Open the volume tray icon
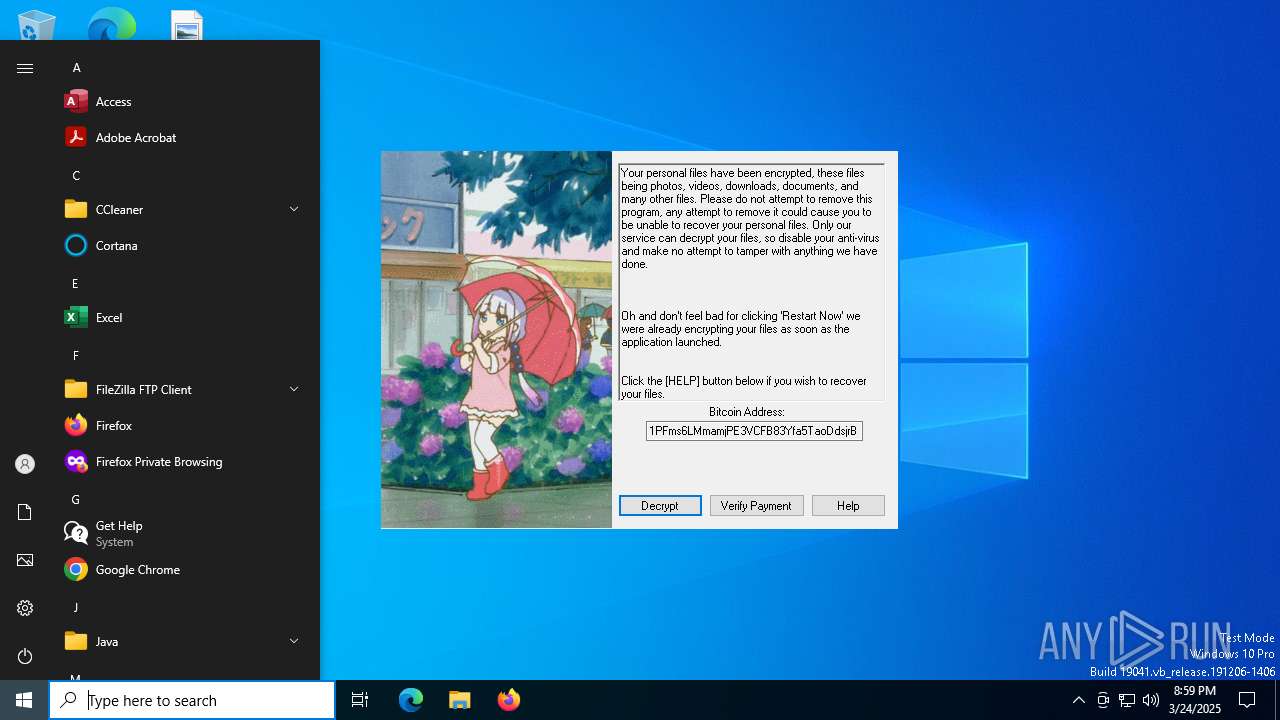The image size is (1280, 720). (x=1151, y=700)
